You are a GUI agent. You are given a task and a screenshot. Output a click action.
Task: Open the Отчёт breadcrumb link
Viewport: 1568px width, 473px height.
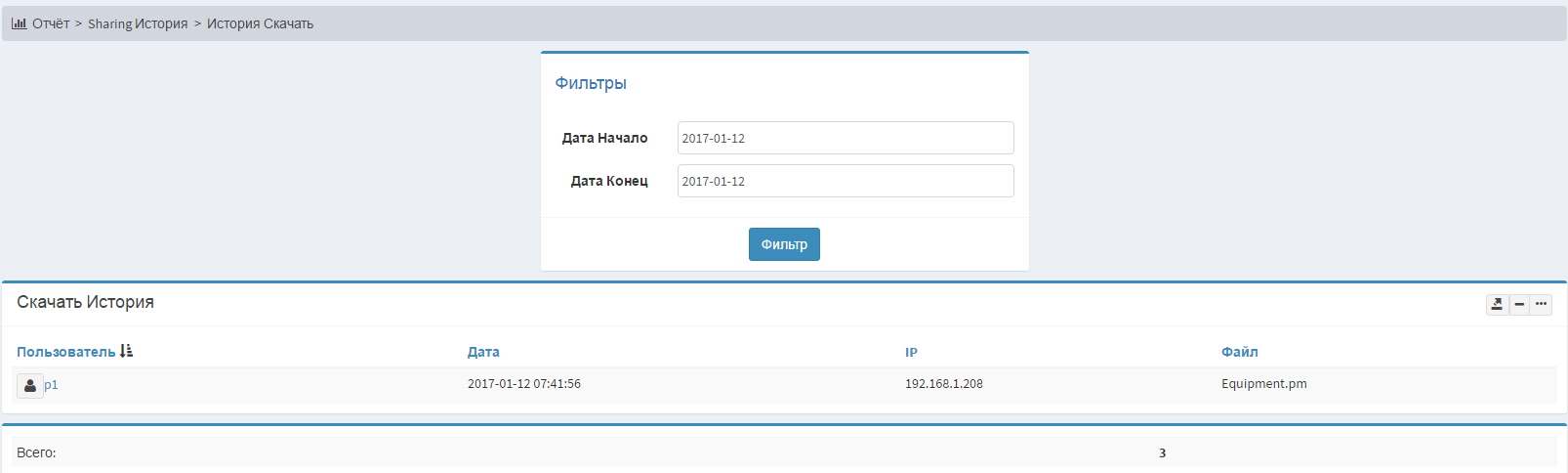pyautogui.click(x=51, y=23)
